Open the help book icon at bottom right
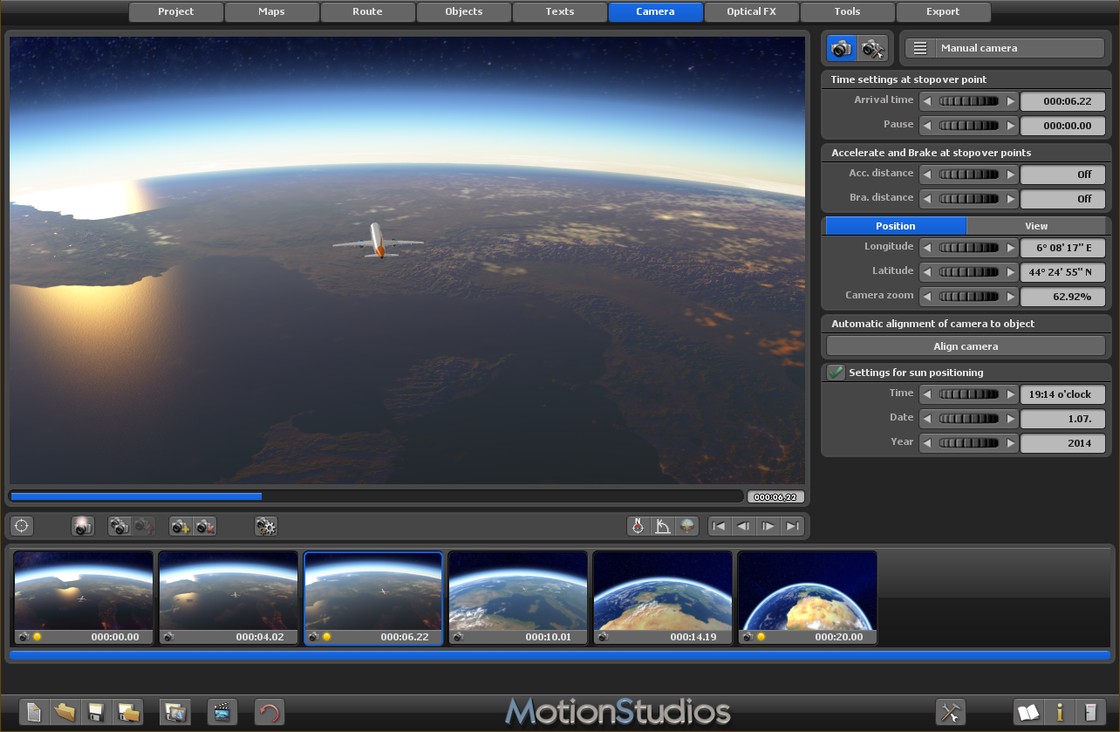The width and height of the screenshot is (1120, 732). tap(1028, 712)
